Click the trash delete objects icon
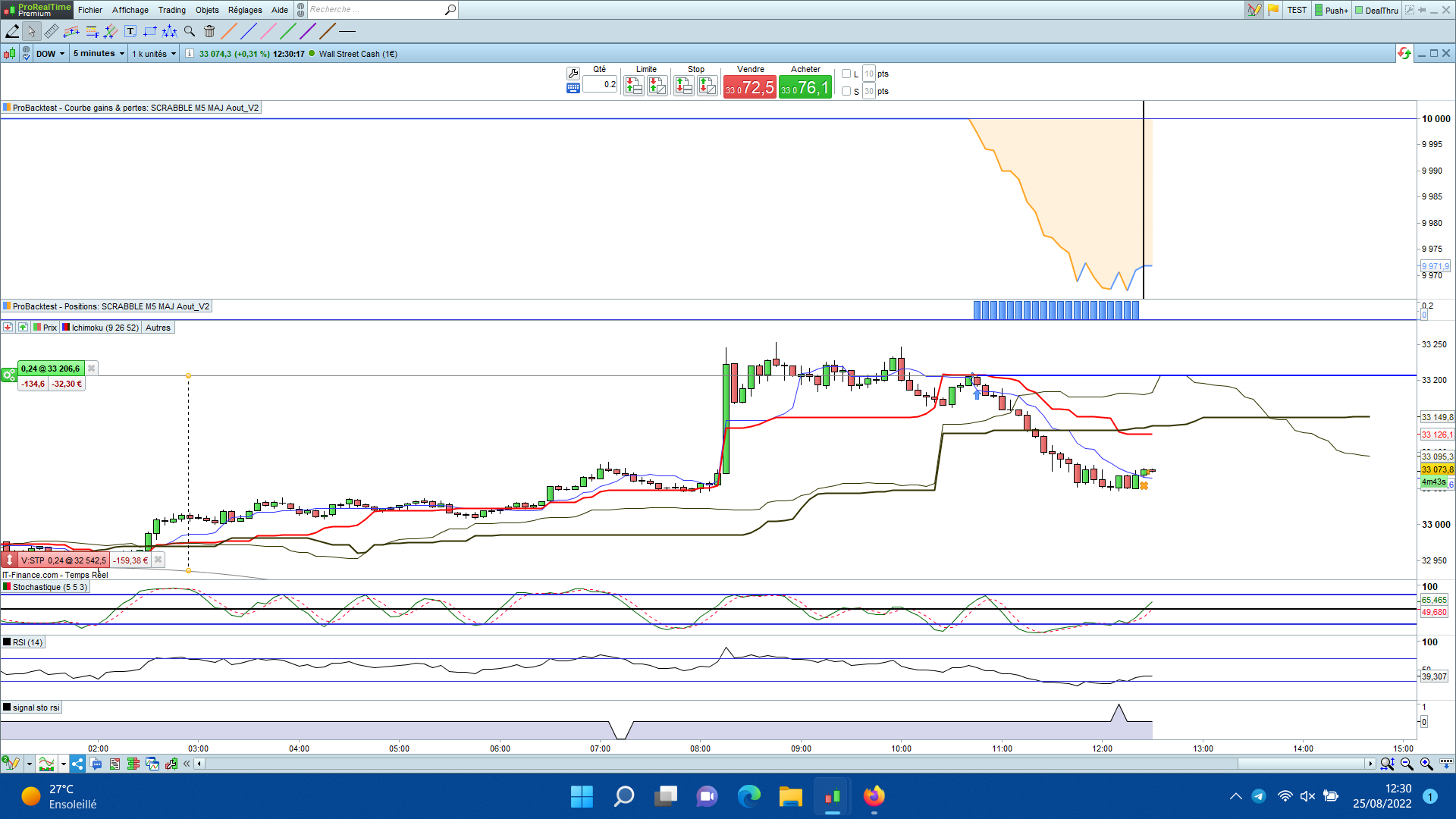 point(209,31)
